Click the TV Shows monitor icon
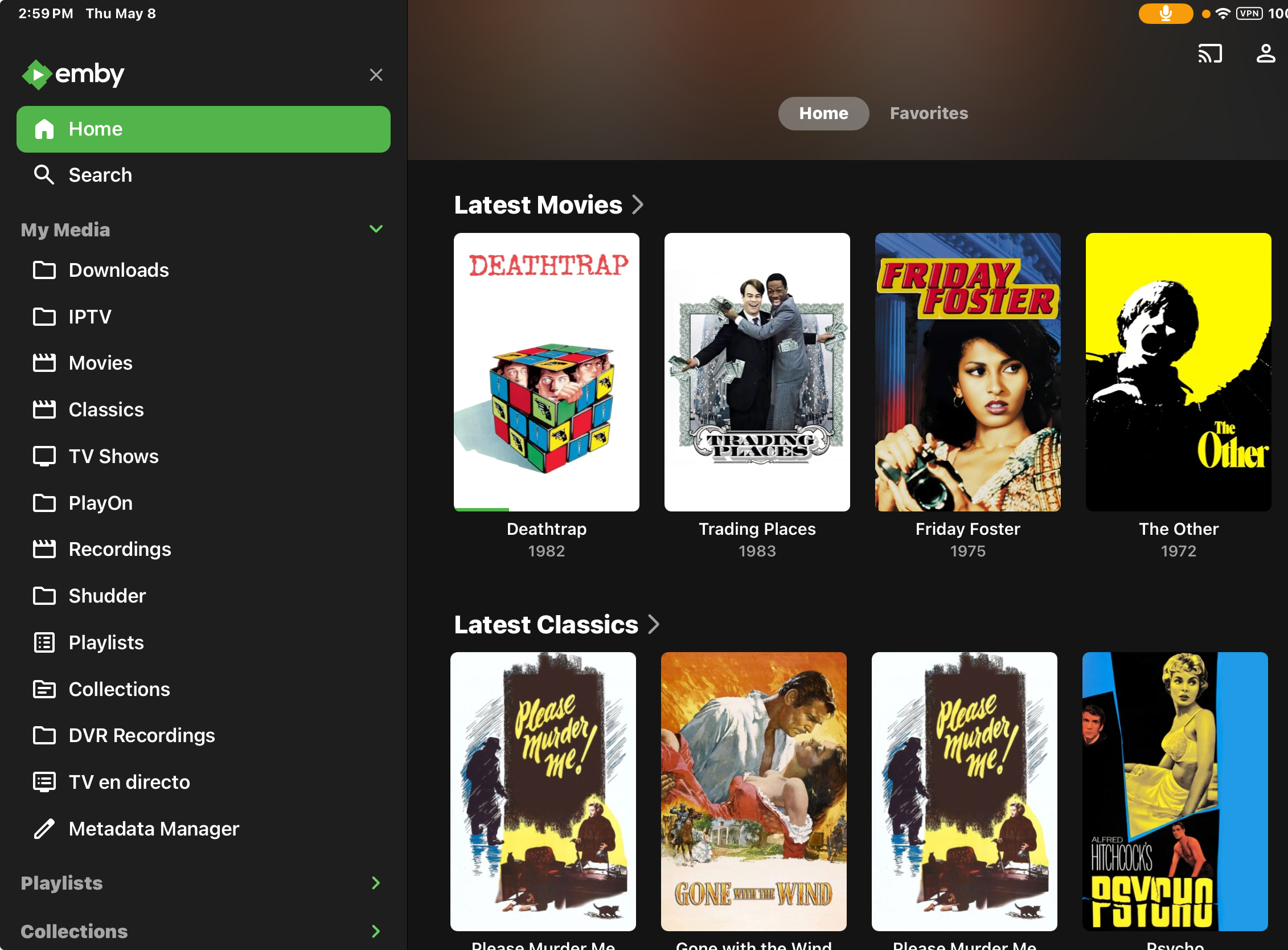1288x950 pixels. click(x=44, y=456)
